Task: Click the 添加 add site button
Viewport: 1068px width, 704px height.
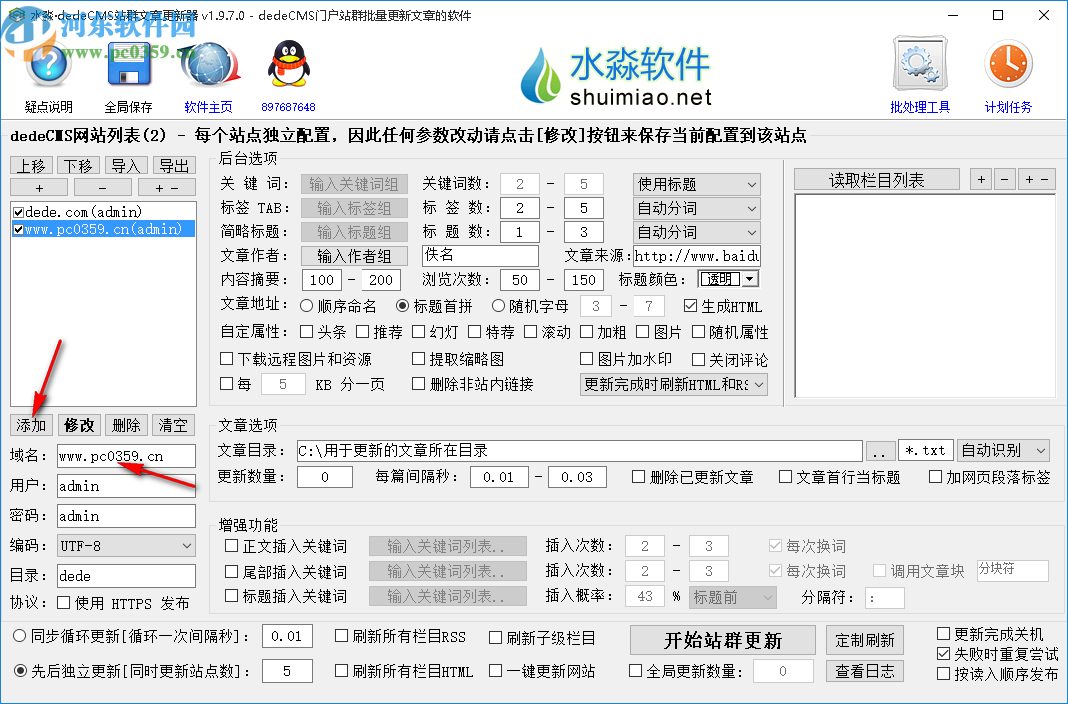Action: pyautogui.click(x=30, y=424)
